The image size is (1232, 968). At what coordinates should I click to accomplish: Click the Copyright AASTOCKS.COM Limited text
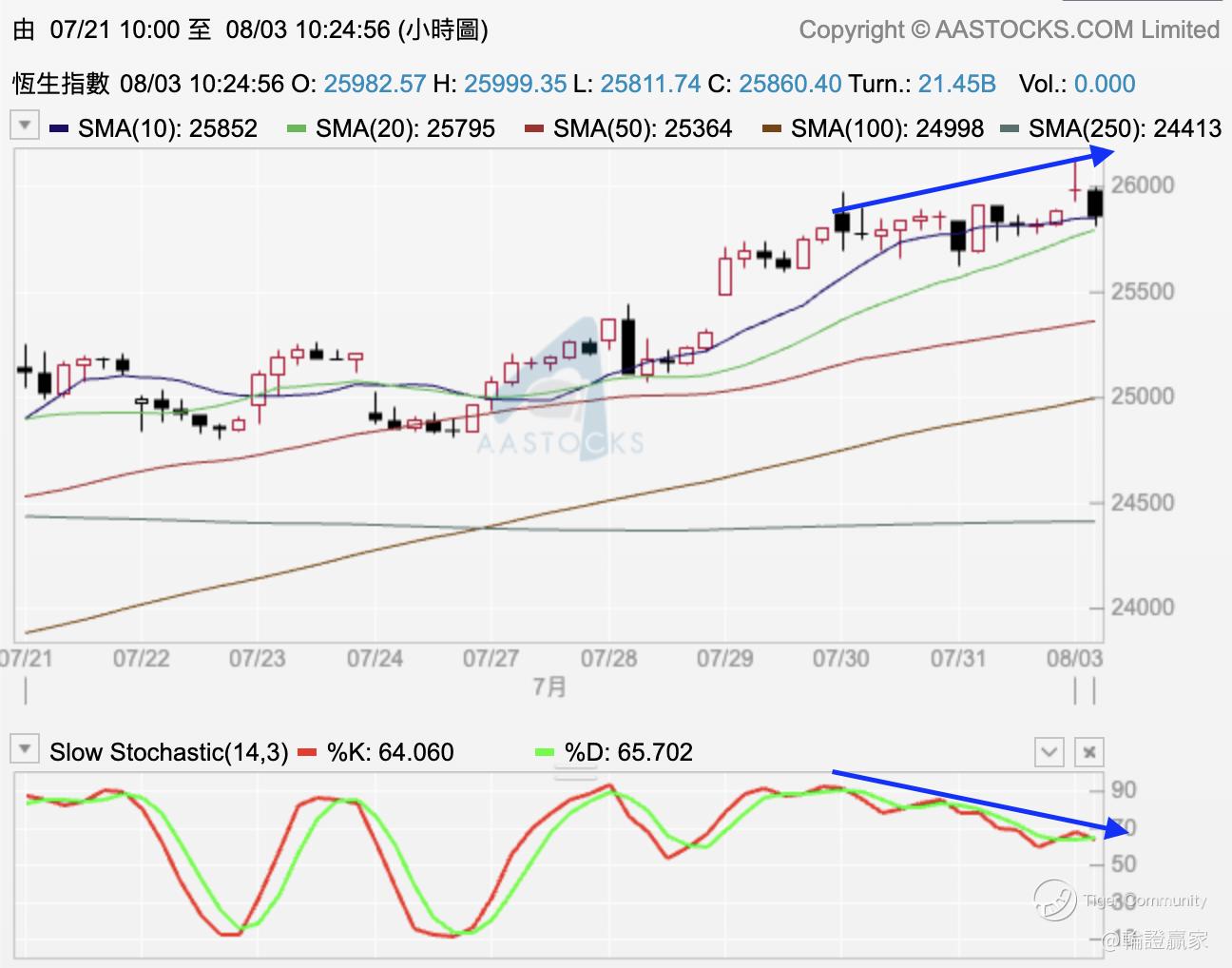pos(1010,29)
